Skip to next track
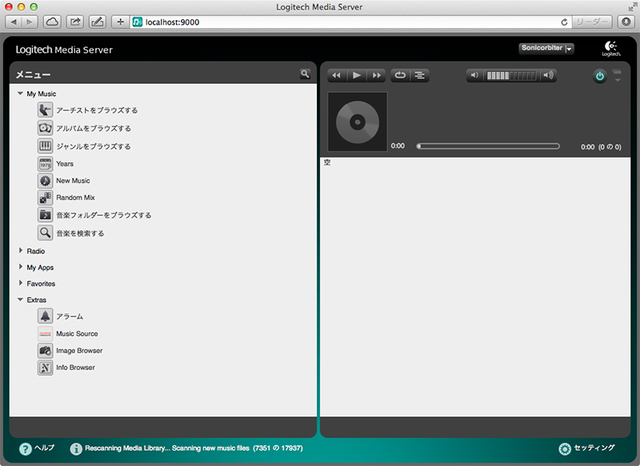 tap(376, 75)
